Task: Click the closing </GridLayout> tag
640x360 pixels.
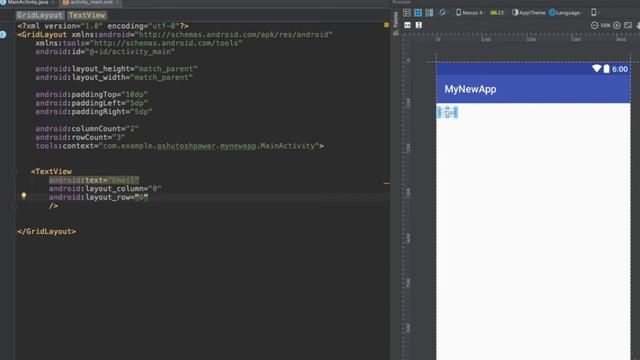Action: (47, 231)
